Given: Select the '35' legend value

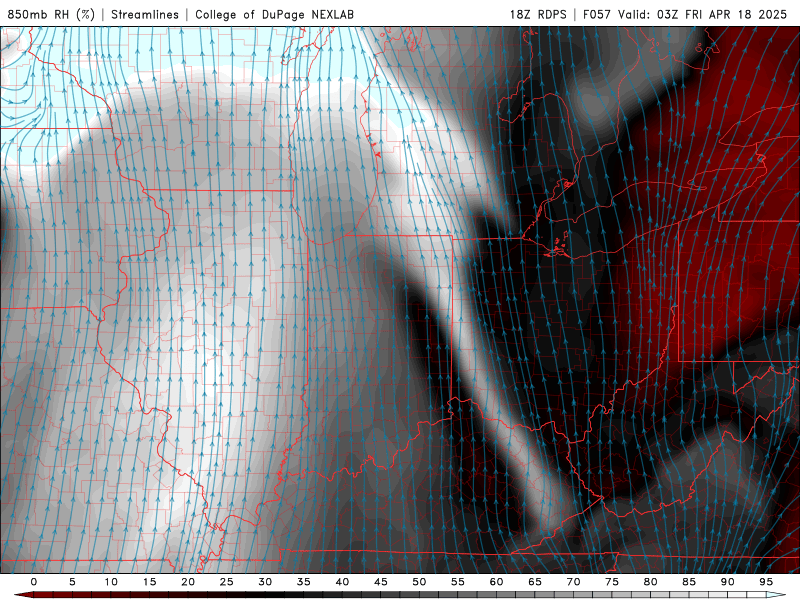Looking at the screenshot, I should 304,582.
